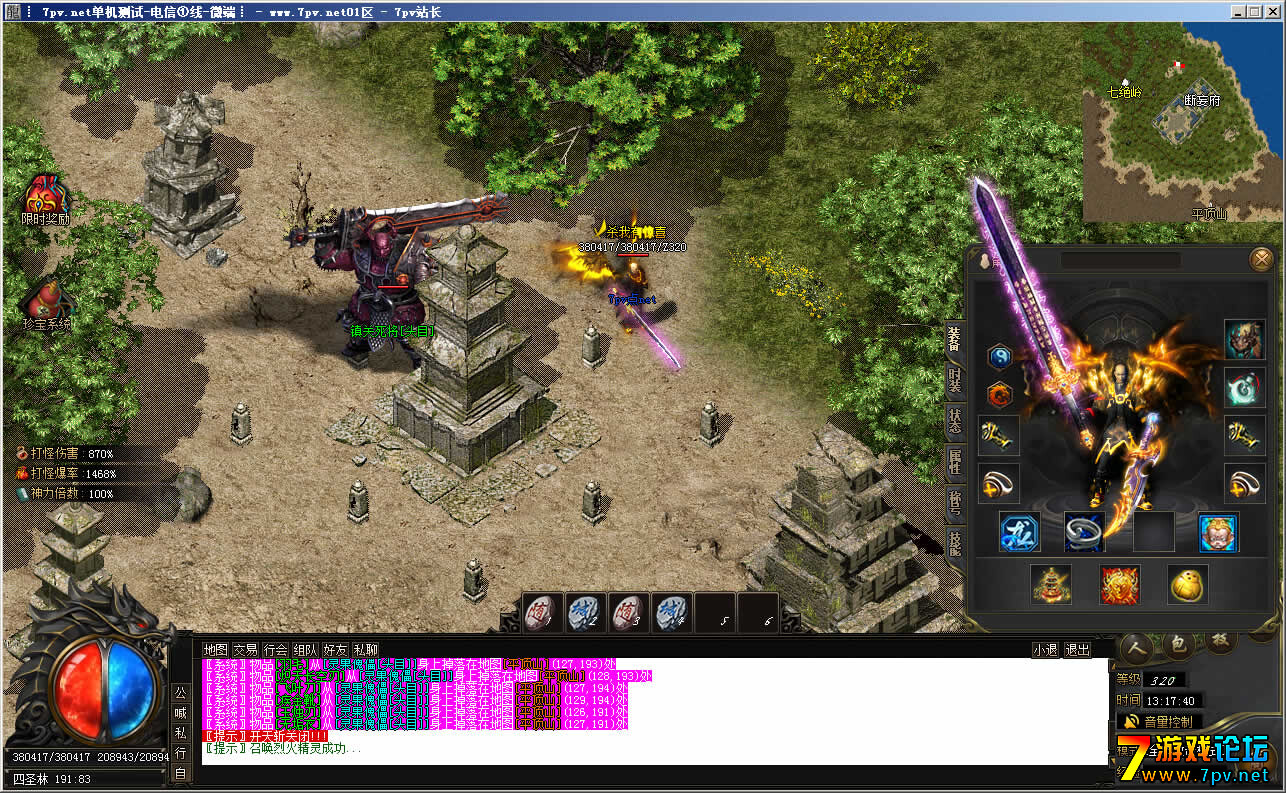Close the character equipment panel

click(1261, 260)
